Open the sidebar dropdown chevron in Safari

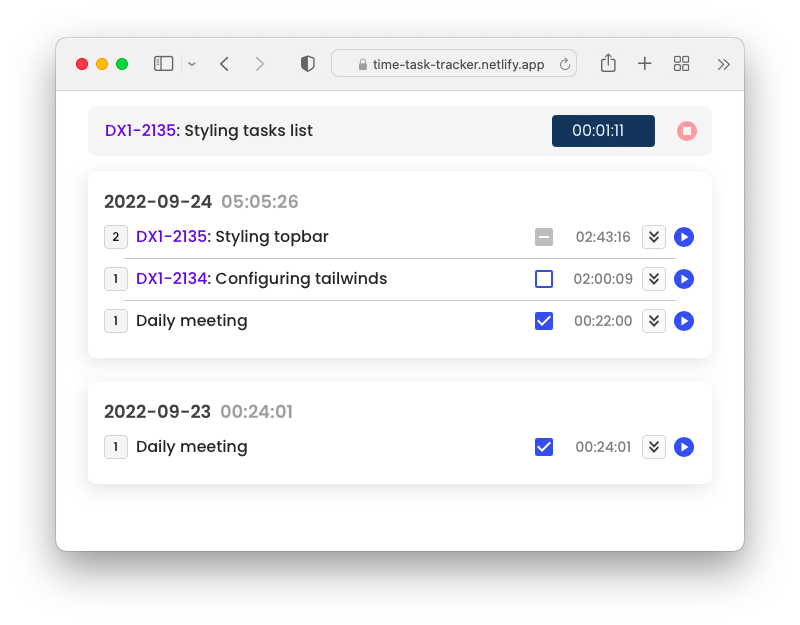tap(192, 64)
